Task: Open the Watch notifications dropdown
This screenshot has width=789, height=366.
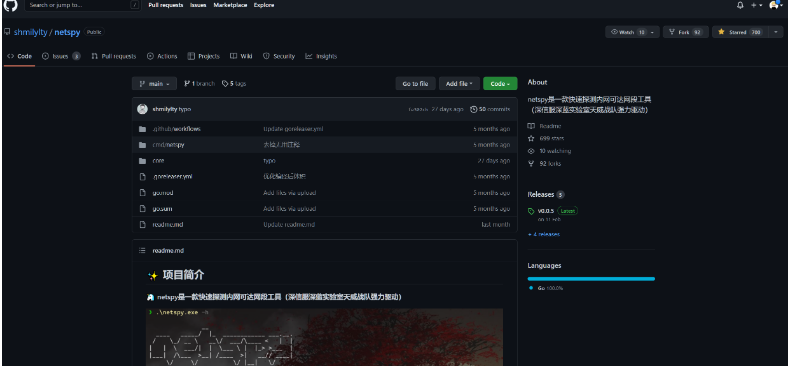Action: click(x=632, y=32)
